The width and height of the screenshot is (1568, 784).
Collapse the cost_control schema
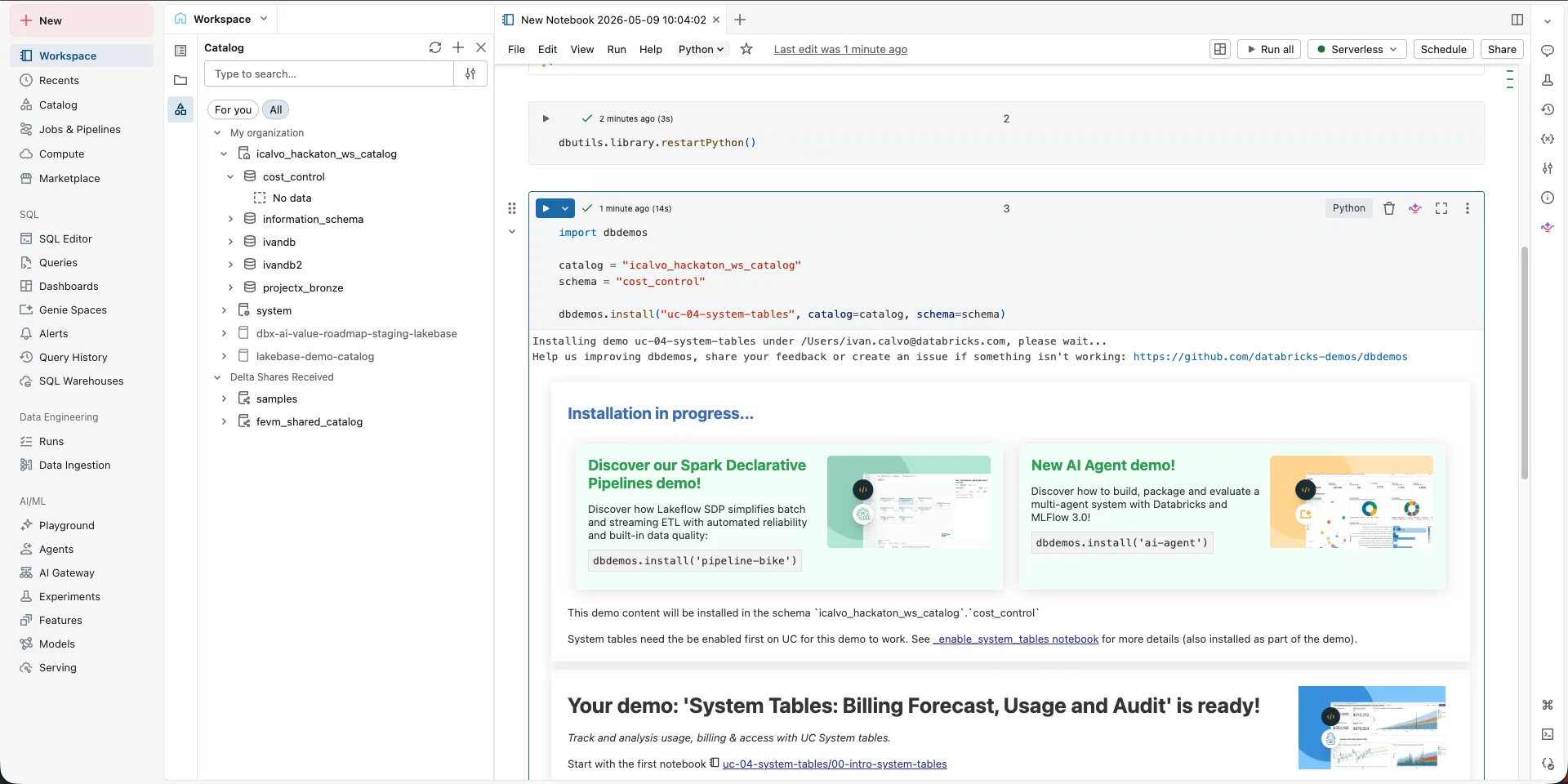(230, 176)
